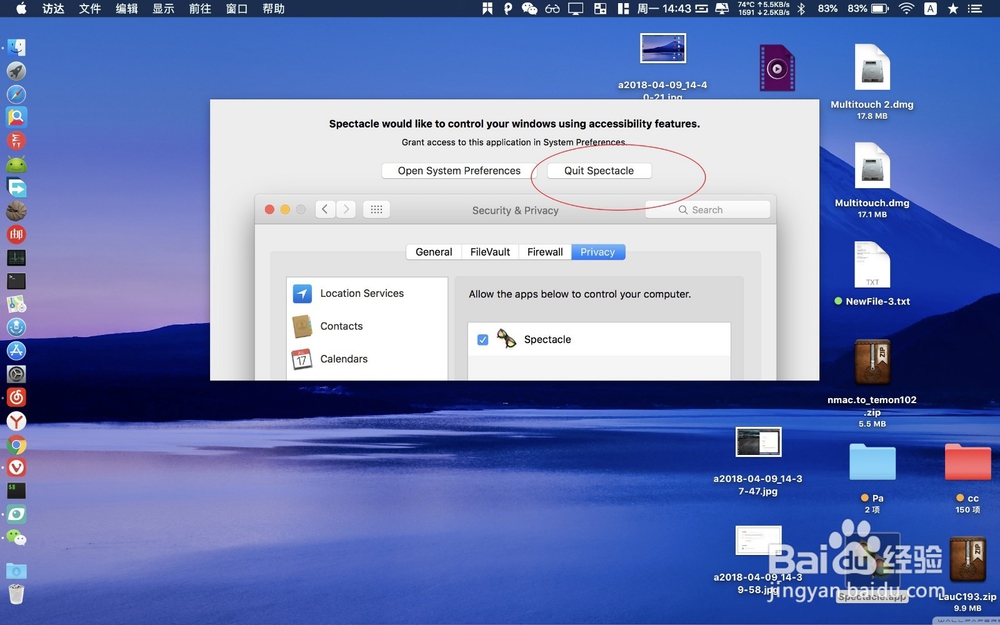Open the 文件 menu

90,8
